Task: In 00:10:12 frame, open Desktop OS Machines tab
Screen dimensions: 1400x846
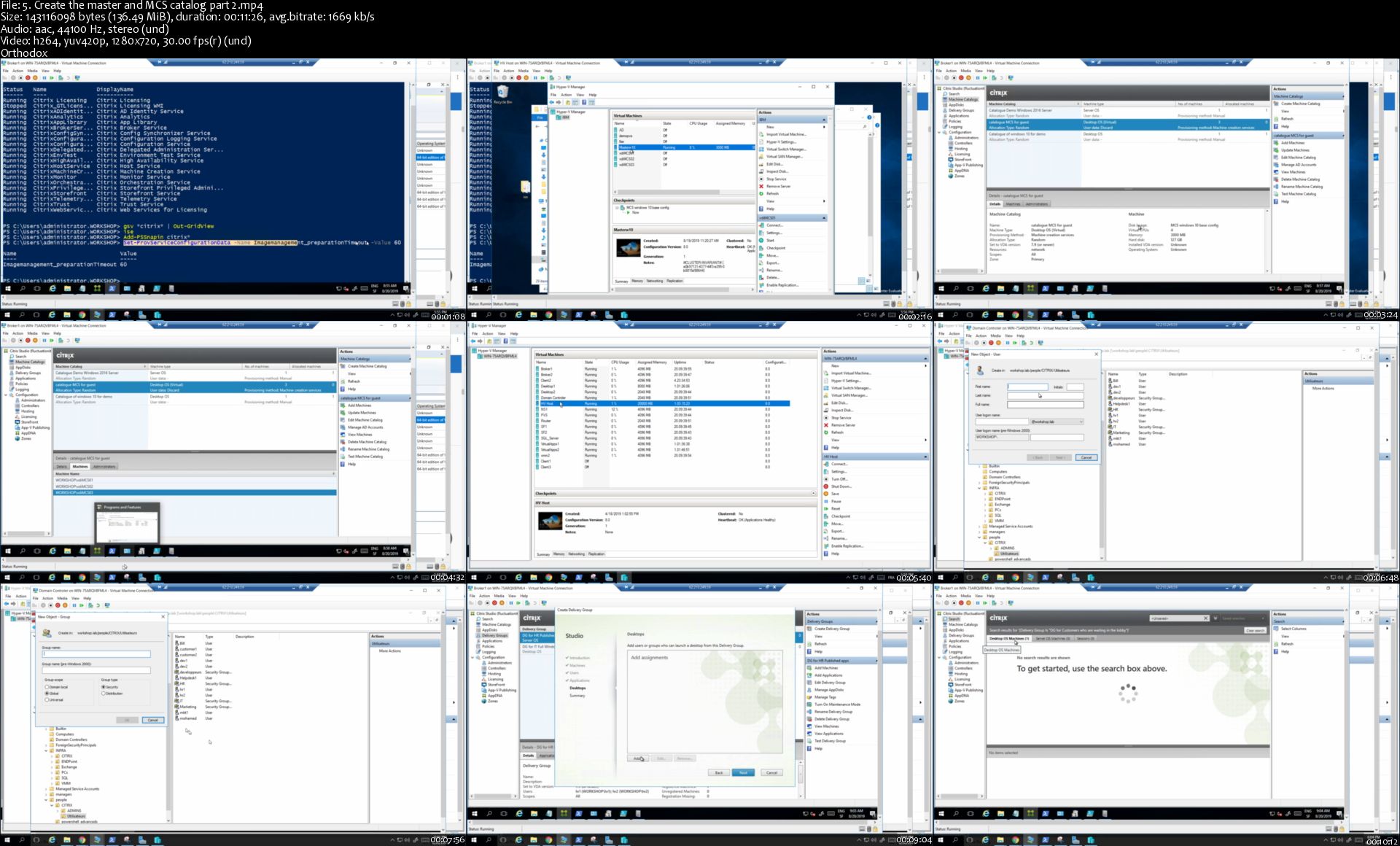Action: click(x=1009, y=638)
